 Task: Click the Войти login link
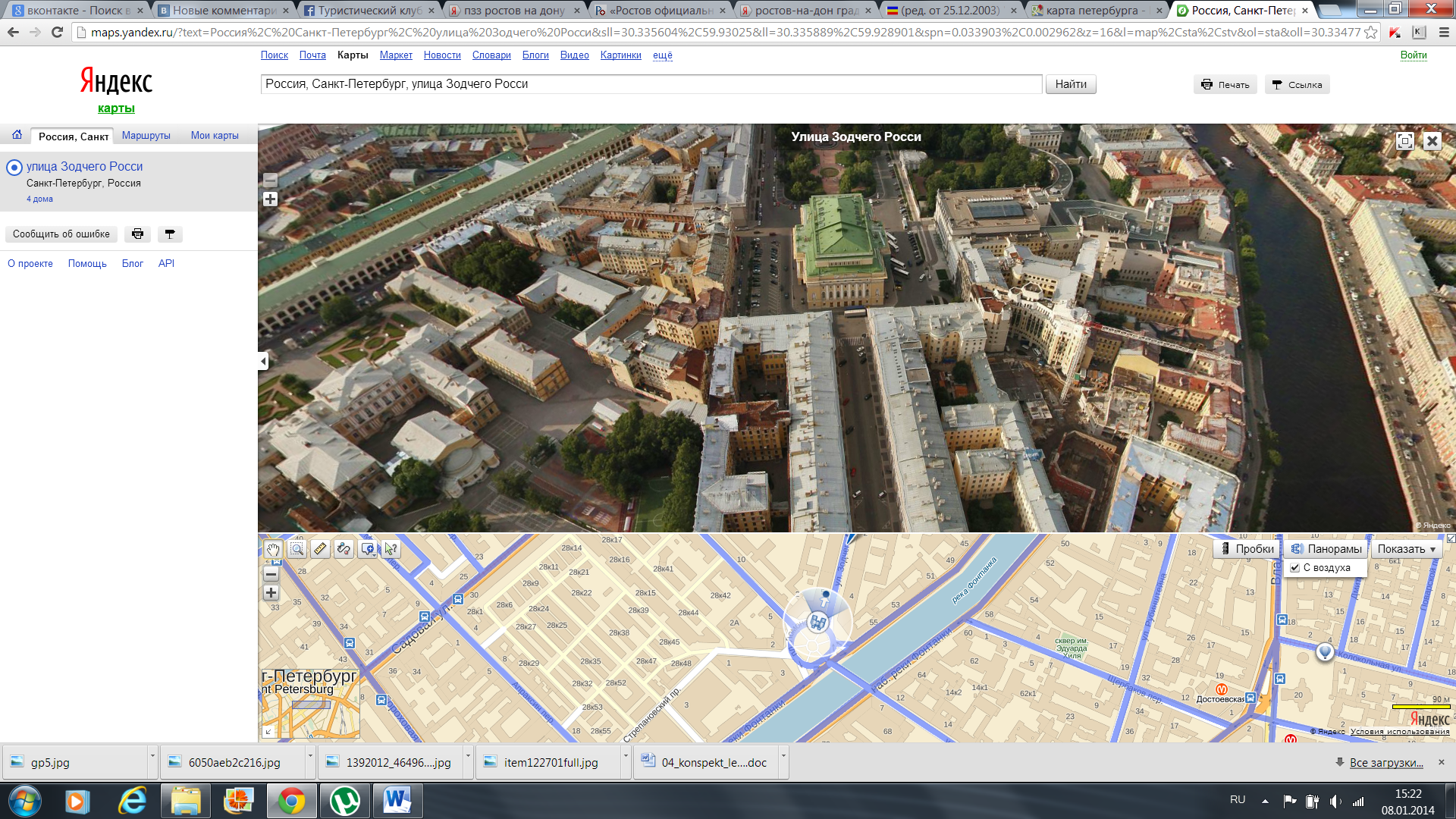1414,55
